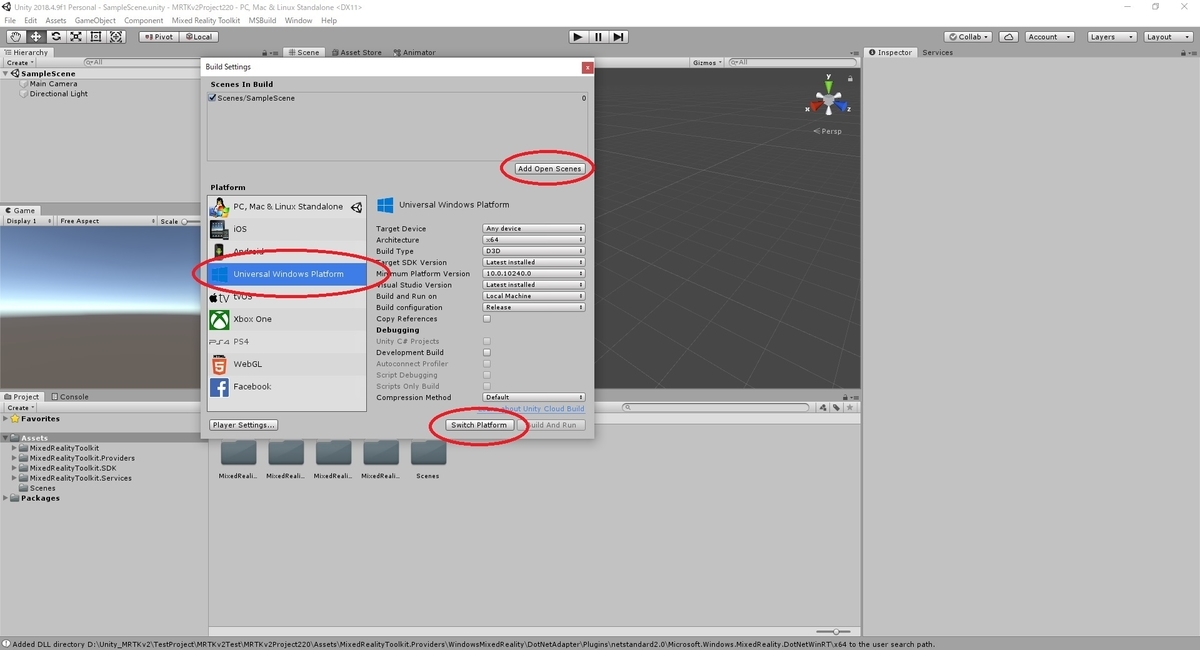Enable the Copy References checkbox
This screenshot has height=650, width=1200.
[x=487, y=319]
